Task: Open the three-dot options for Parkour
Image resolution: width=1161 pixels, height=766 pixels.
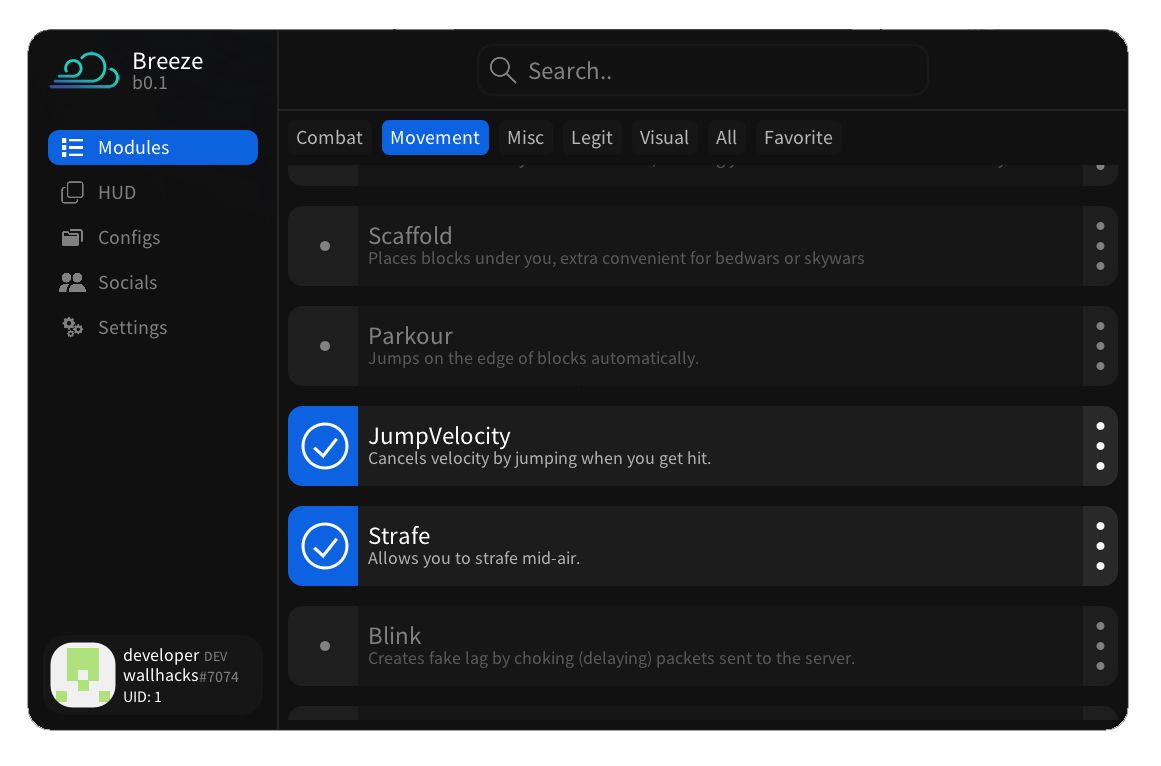Action: [x=1100, y=346]
